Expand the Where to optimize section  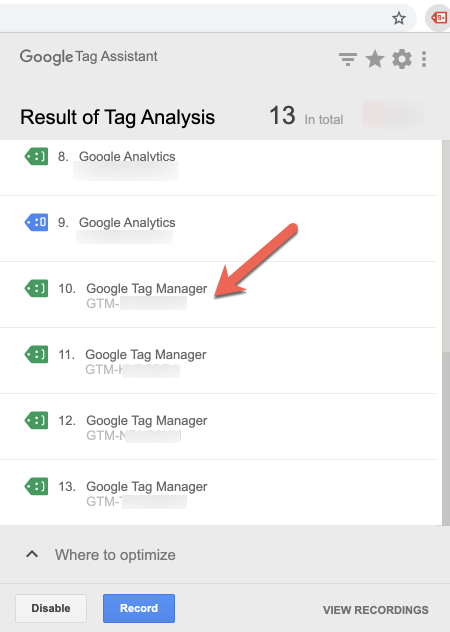click(x=101, y=555)
